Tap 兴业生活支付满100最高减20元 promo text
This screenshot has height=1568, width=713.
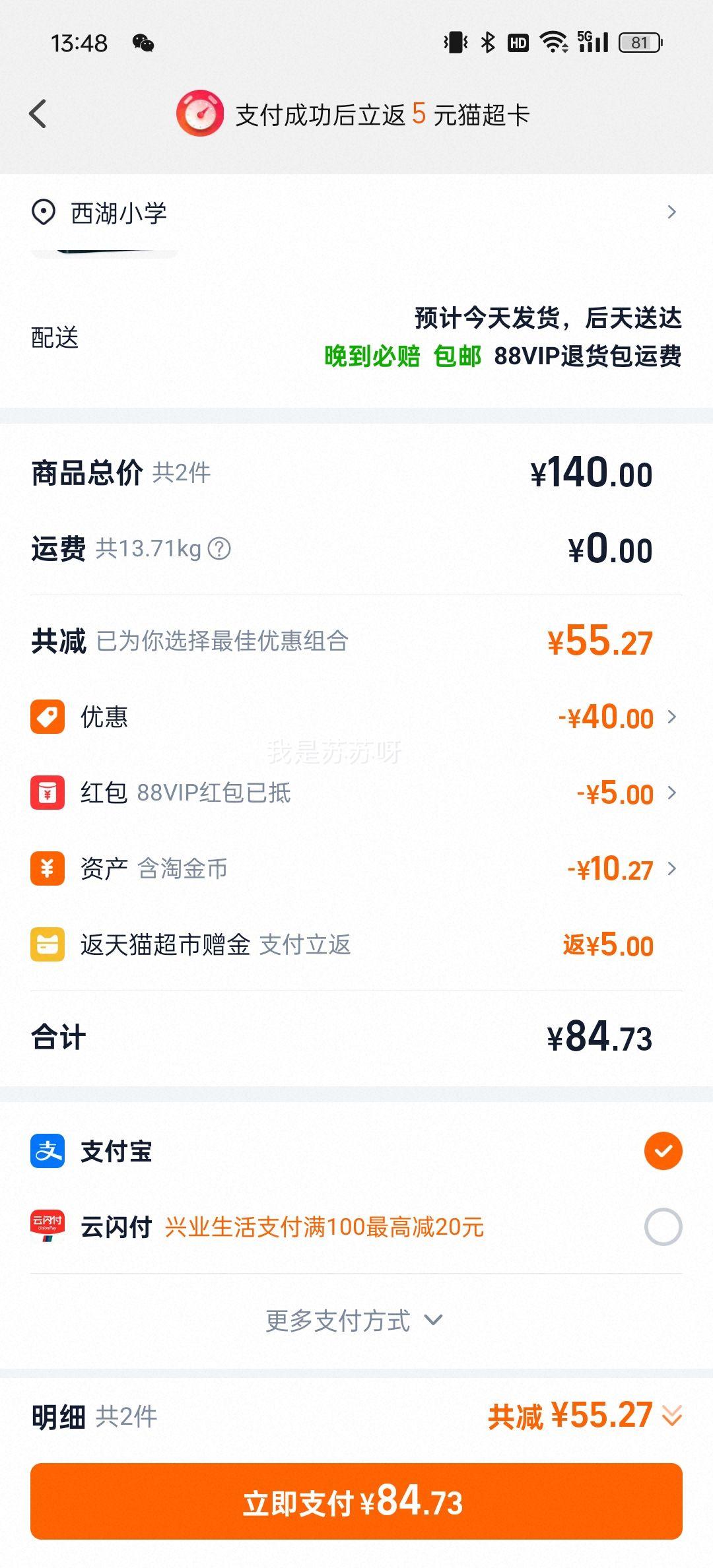[324, 1227]
